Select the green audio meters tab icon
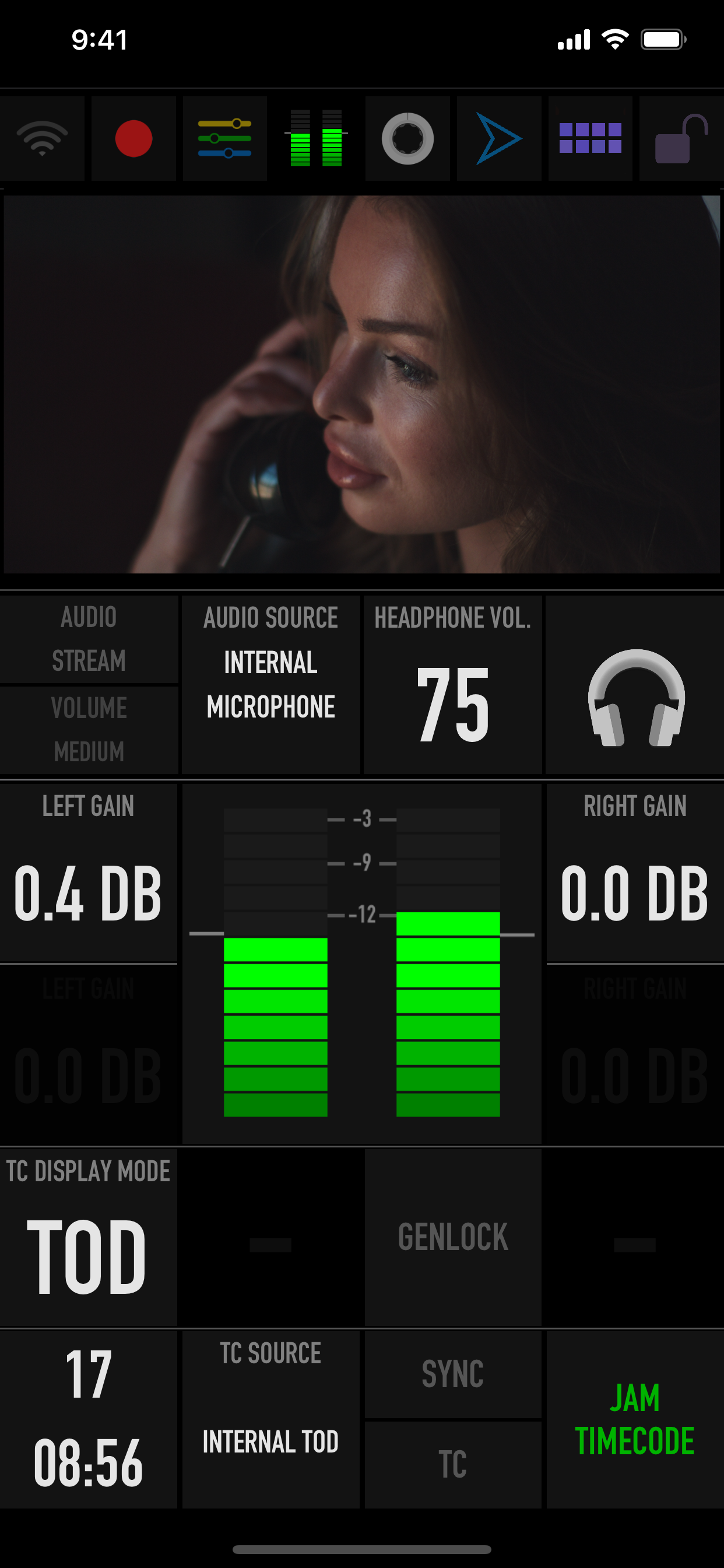724x1568 pixels. pyautogui.click(x=316, y=138)
